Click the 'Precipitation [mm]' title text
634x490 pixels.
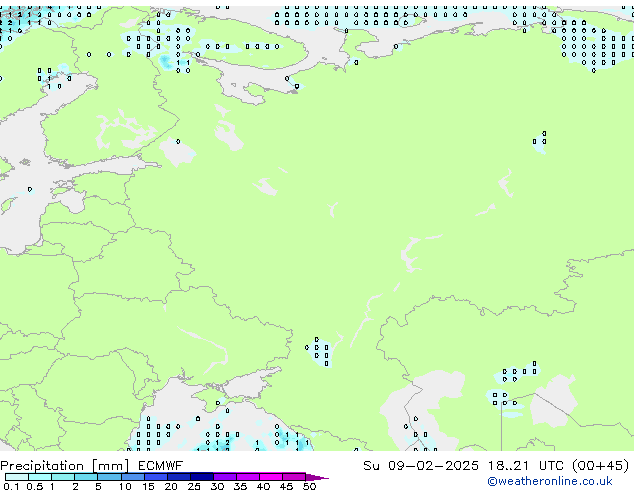(x=65, y=466)
